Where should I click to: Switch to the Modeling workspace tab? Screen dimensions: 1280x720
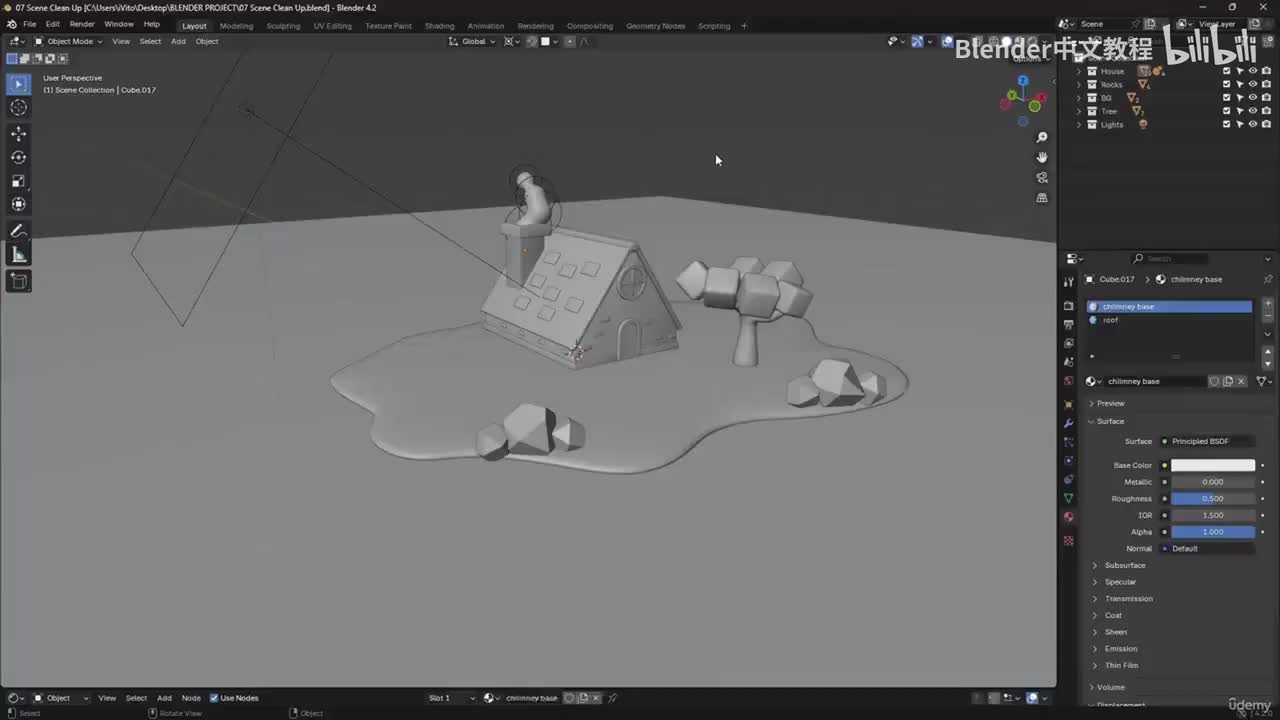(x=236, y=26)
